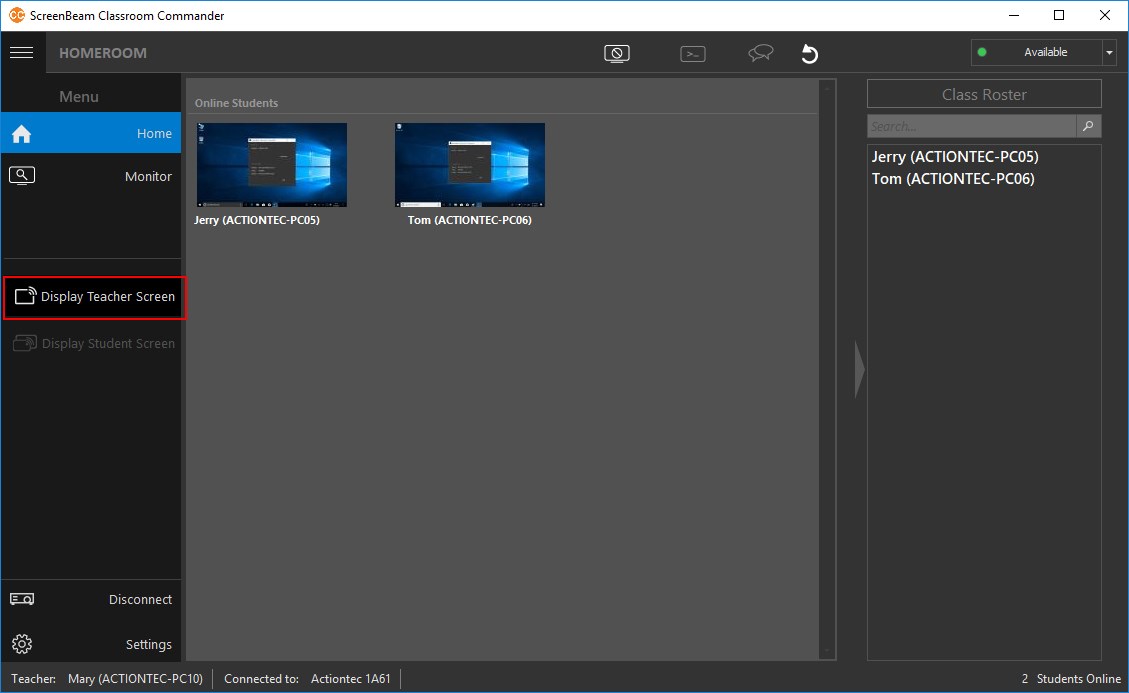Click the Class Roster header button
The image size is (1129, 693).
coord(984,94)
